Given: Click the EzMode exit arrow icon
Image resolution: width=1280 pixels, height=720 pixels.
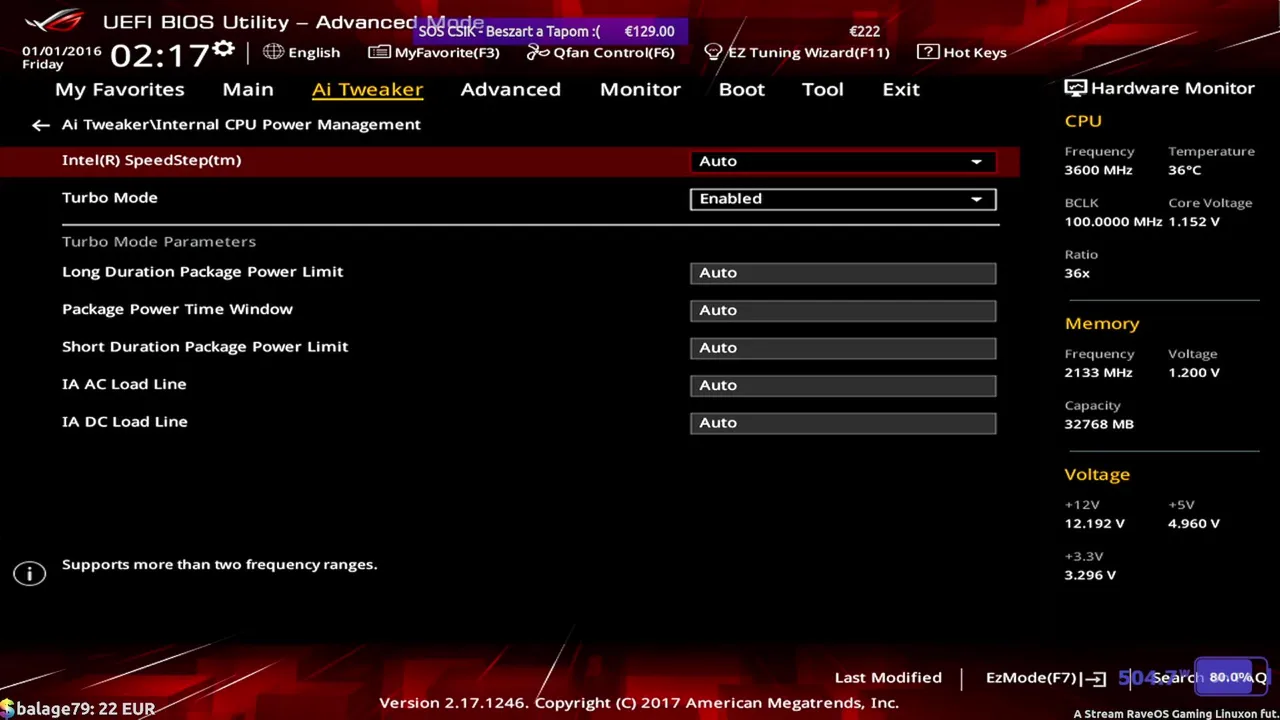Looking at the screenshot, I should point(1096,679).
